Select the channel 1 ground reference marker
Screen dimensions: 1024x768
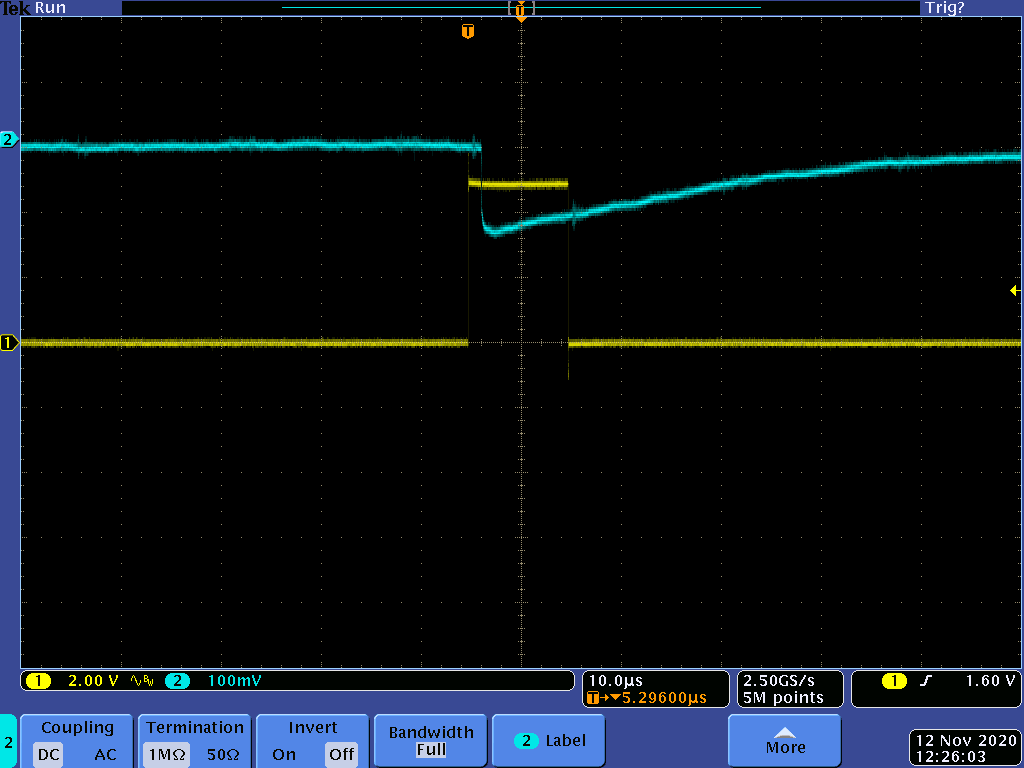(x=9, y=343)
